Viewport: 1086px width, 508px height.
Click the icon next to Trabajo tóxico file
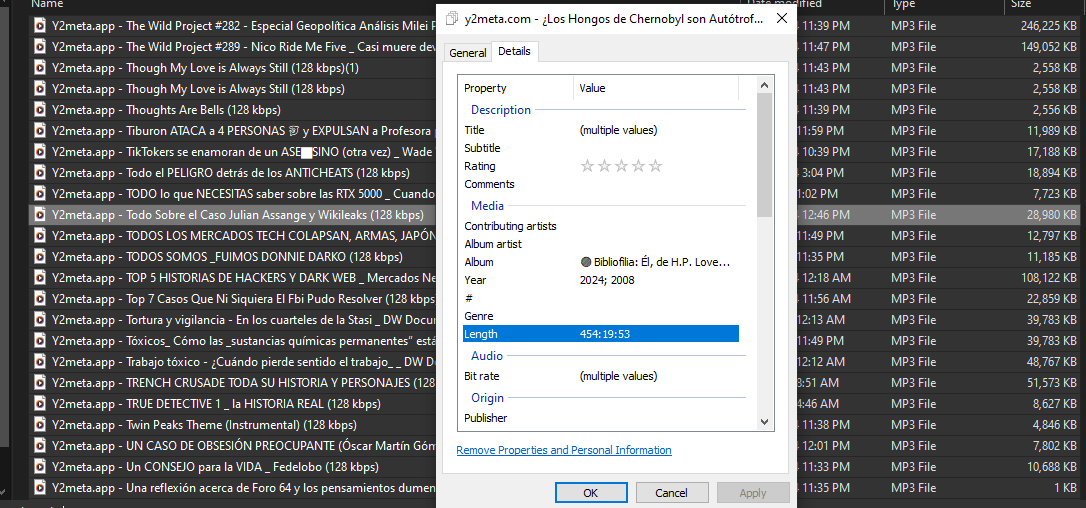(41, 362)
